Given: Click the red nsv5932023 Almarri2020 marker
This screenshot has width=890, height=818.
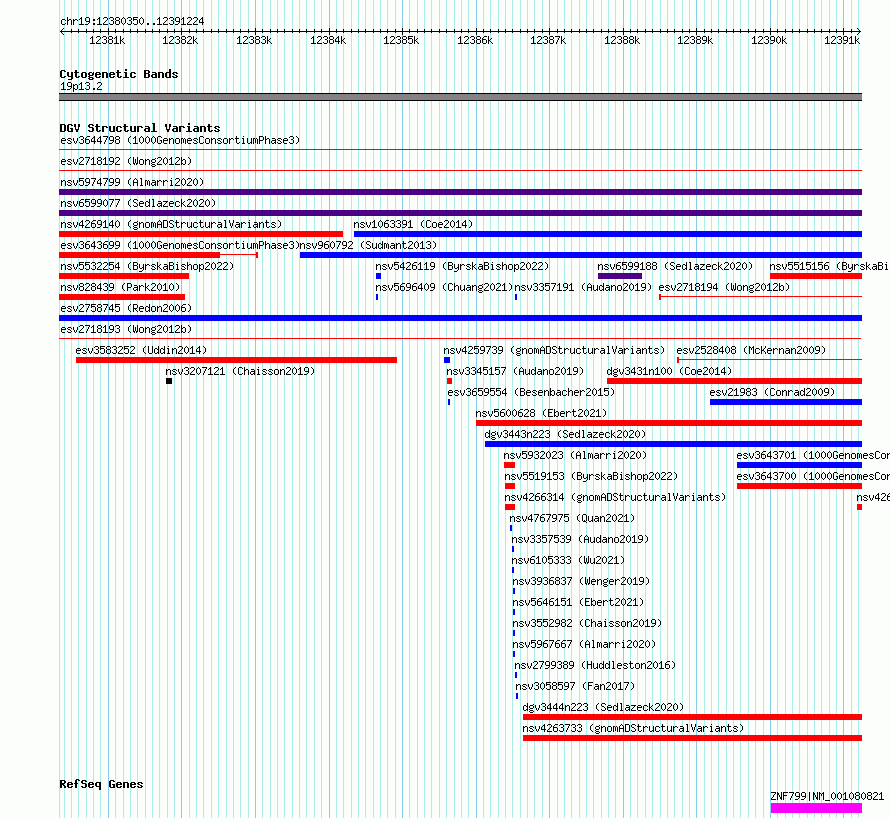Looking at the screenshot, I should (510, 465).
